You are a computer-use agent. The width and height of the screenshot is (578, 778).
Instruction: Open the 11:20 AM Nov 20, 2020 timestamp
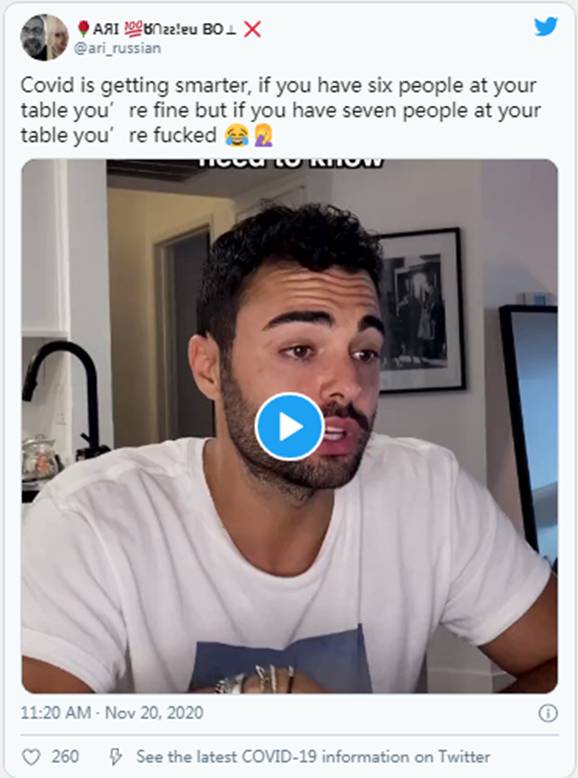point(112,713)
